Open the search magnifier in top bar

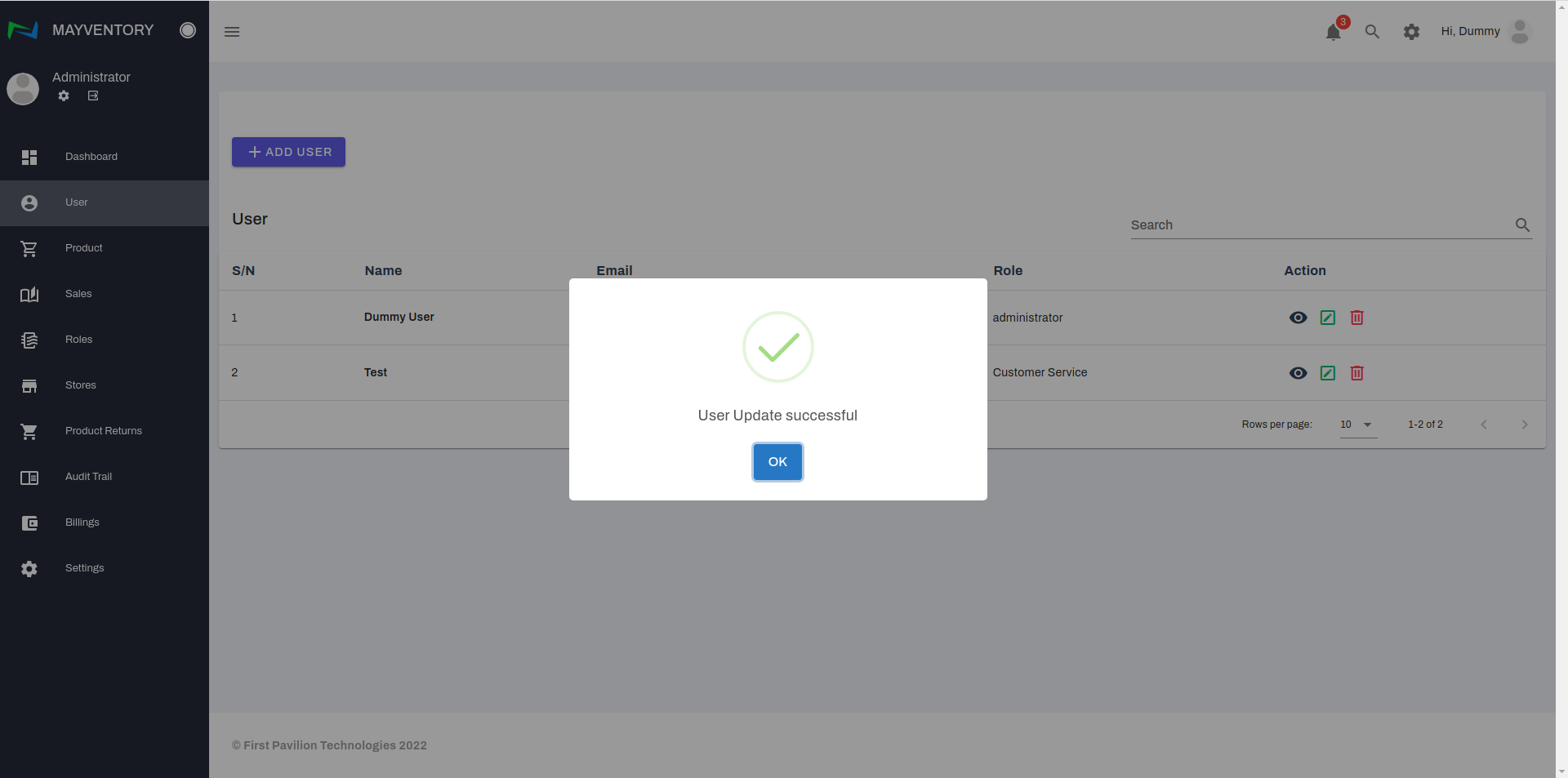pos(1372,32)
